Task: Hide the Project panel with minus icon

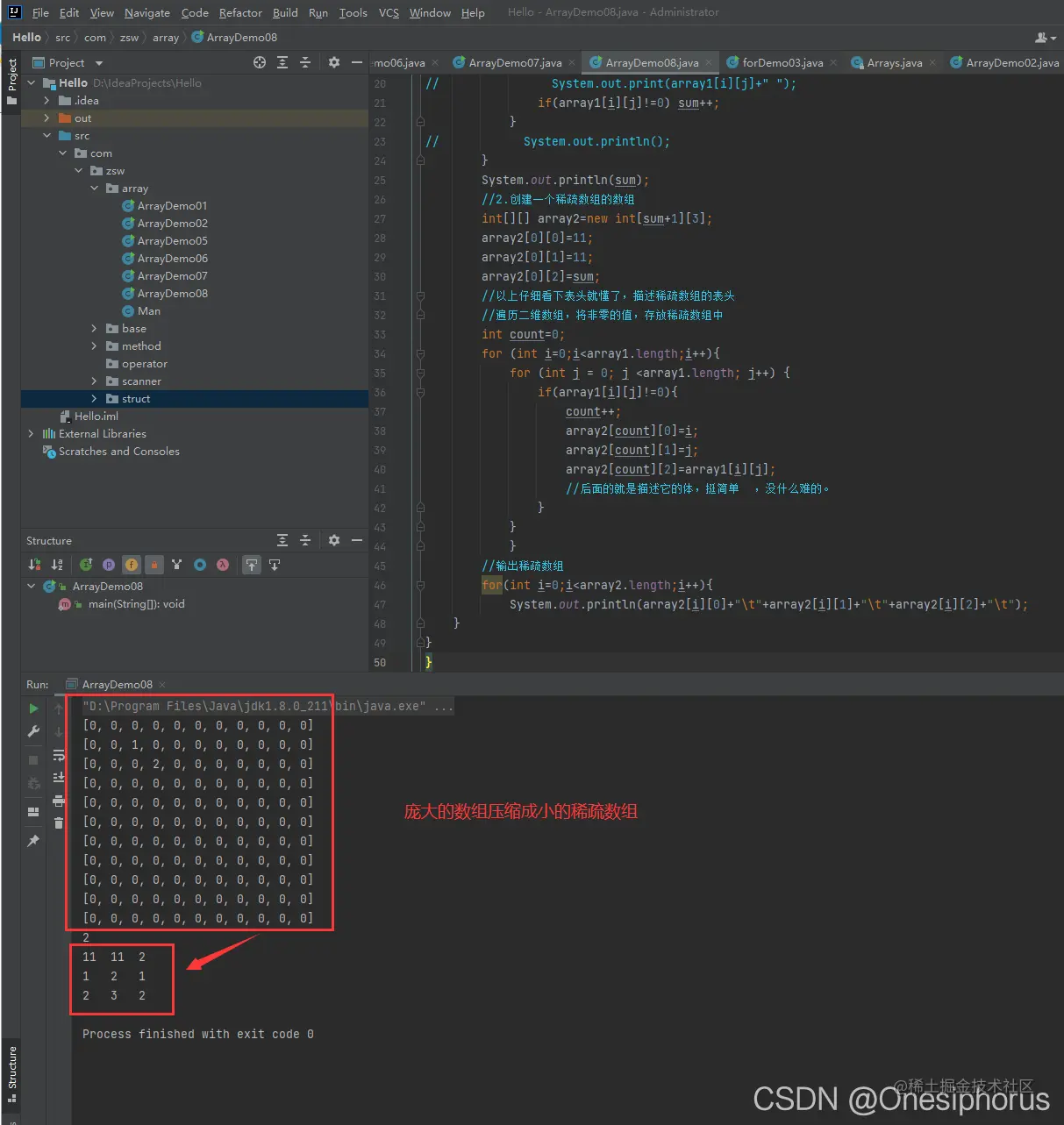Action: (357, 62)
